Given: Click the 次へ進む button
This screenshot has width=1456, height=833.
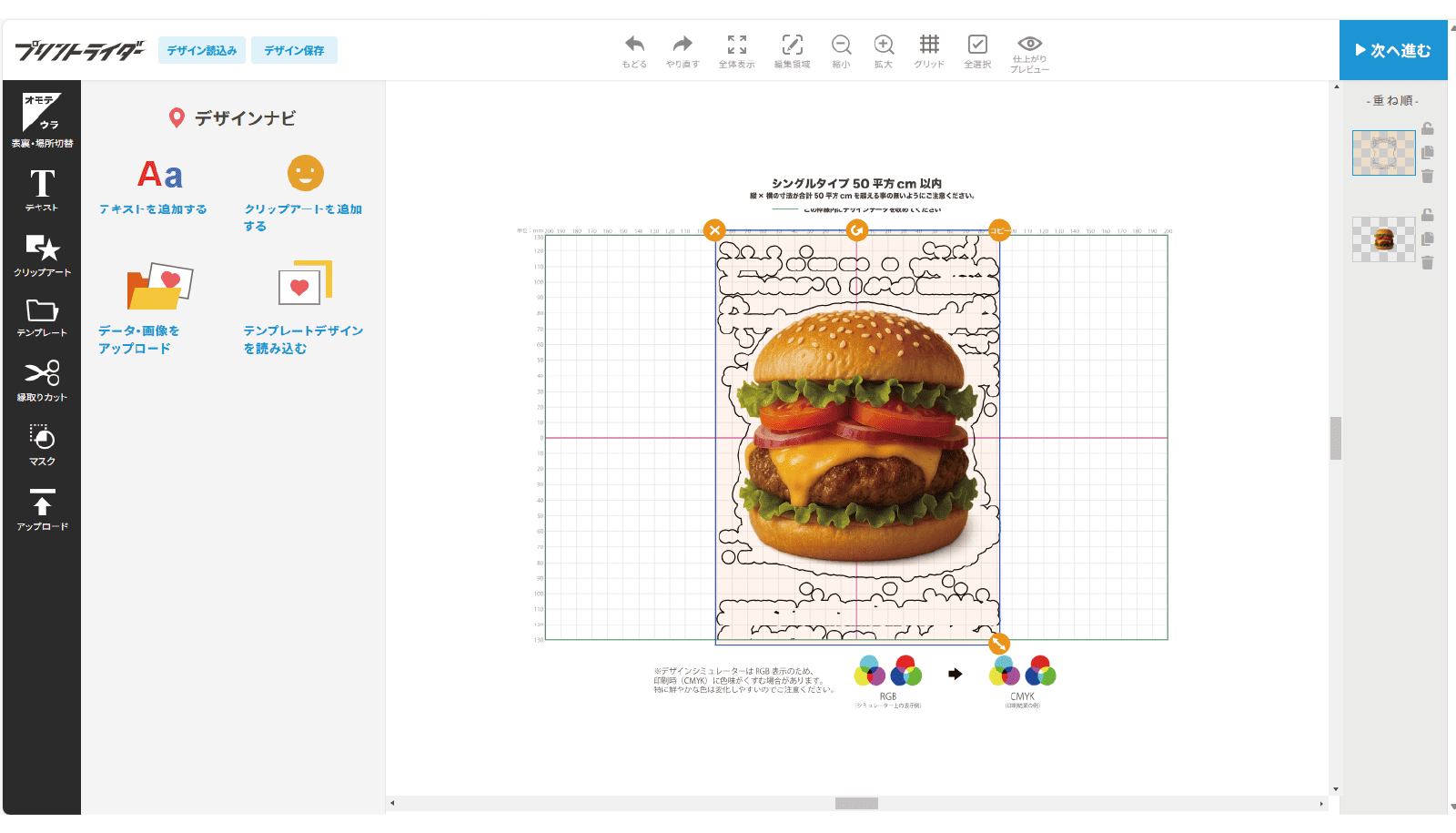Looking at the screenshot, I should [x=1392, y=50].
